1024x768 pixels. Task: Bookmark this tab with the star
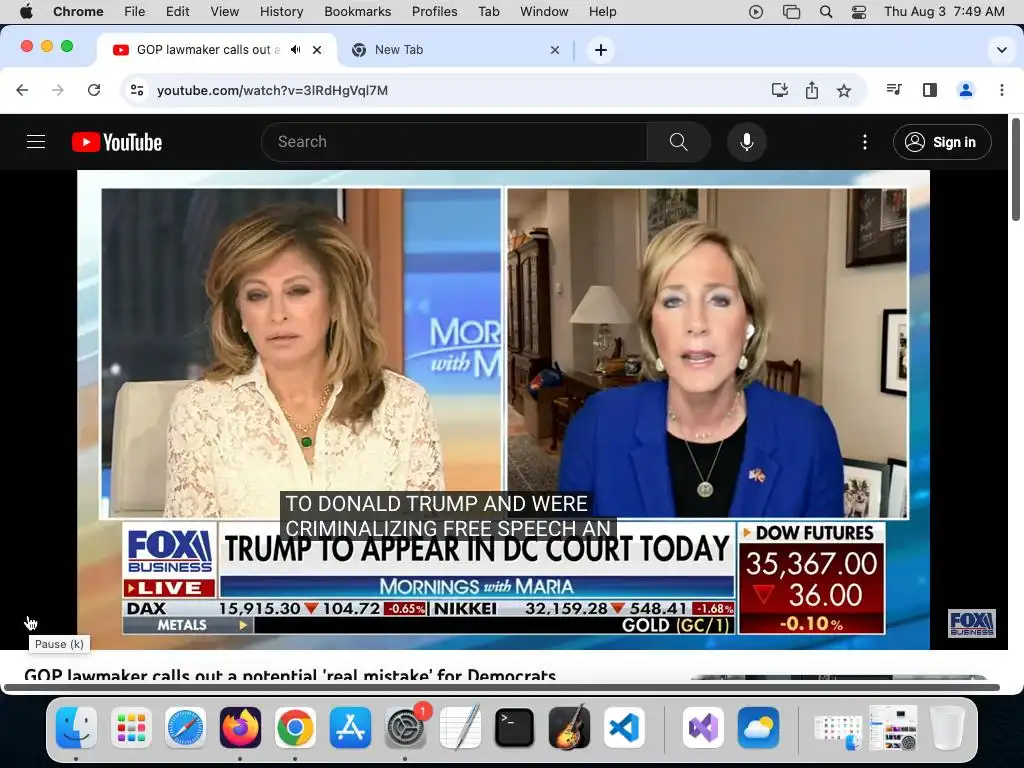(x=844, y=90)
